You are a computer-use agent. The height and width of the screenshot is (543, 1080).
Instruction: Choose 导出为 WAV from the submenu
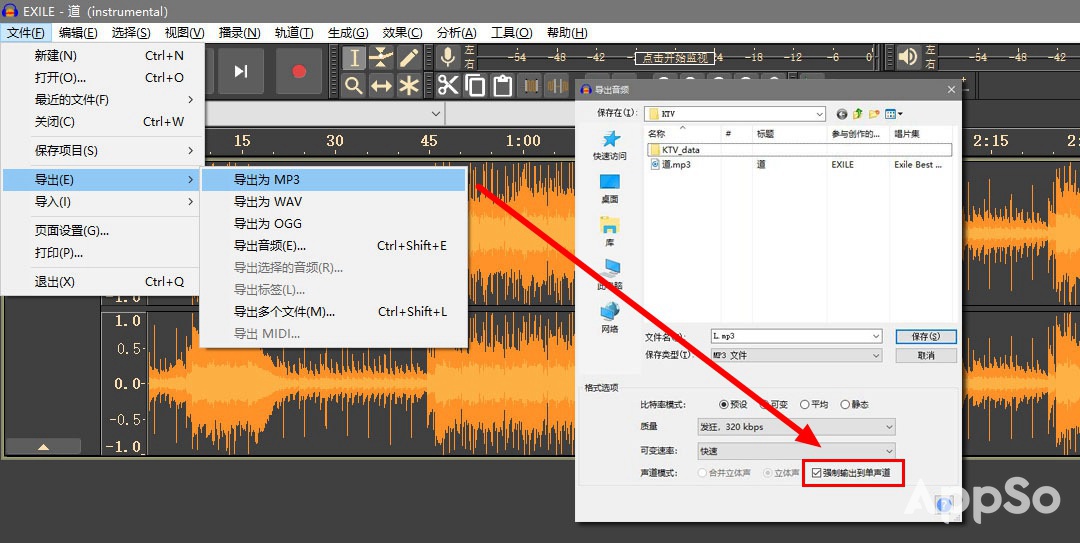click(267, 202)
